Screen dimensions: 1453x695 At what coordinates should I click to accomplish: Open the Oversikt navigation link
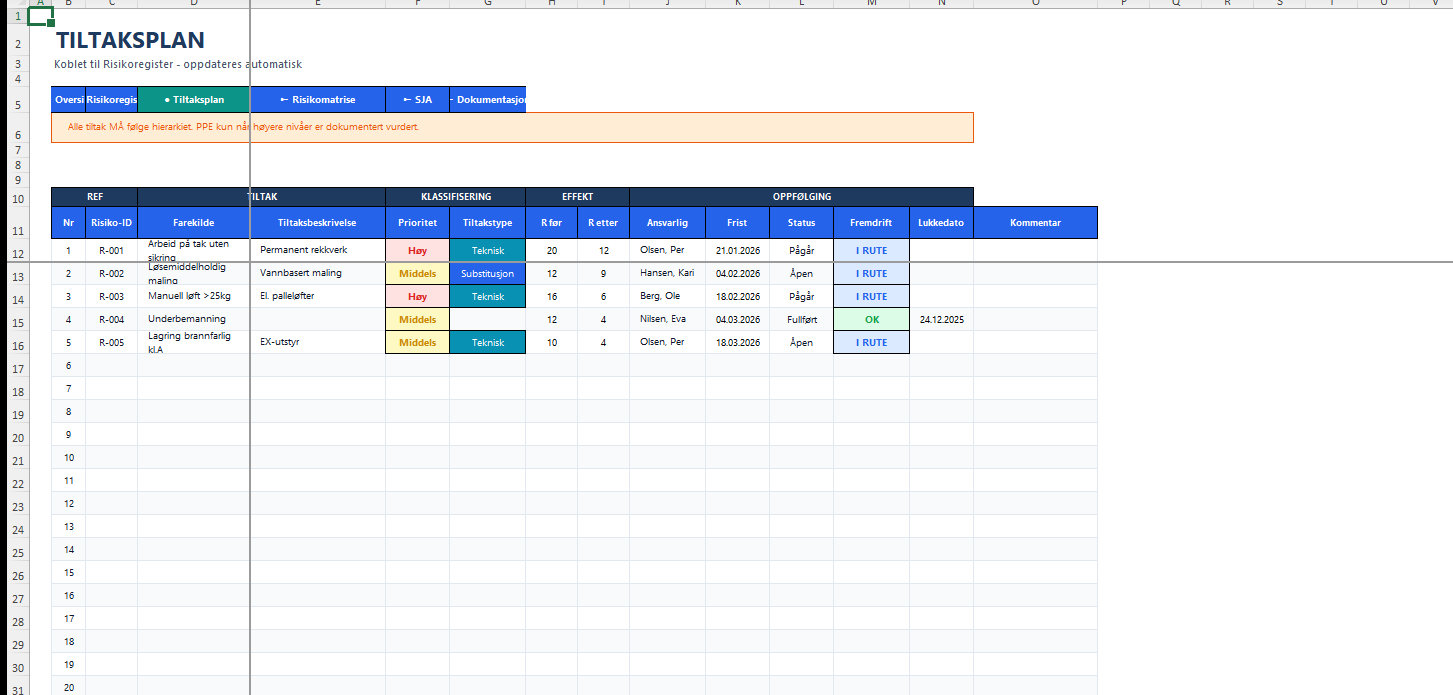tap(68, 100)
